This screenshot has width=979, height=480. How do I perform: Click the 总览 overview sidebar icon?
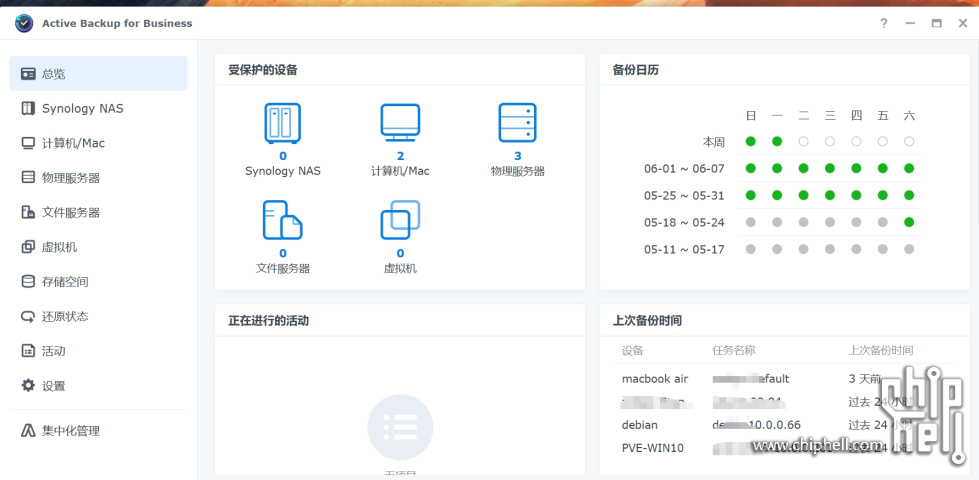tap(28, 74)
